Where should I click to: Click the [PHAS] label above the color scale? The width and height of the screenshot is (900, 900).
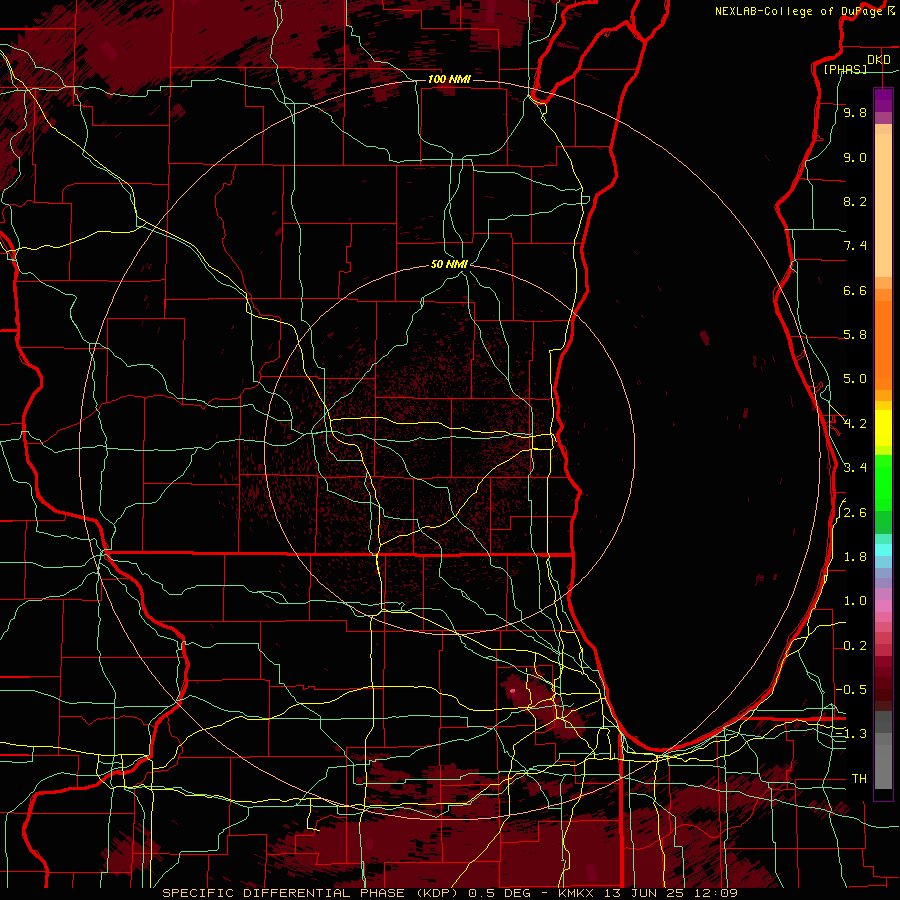[x=845, y=69]
